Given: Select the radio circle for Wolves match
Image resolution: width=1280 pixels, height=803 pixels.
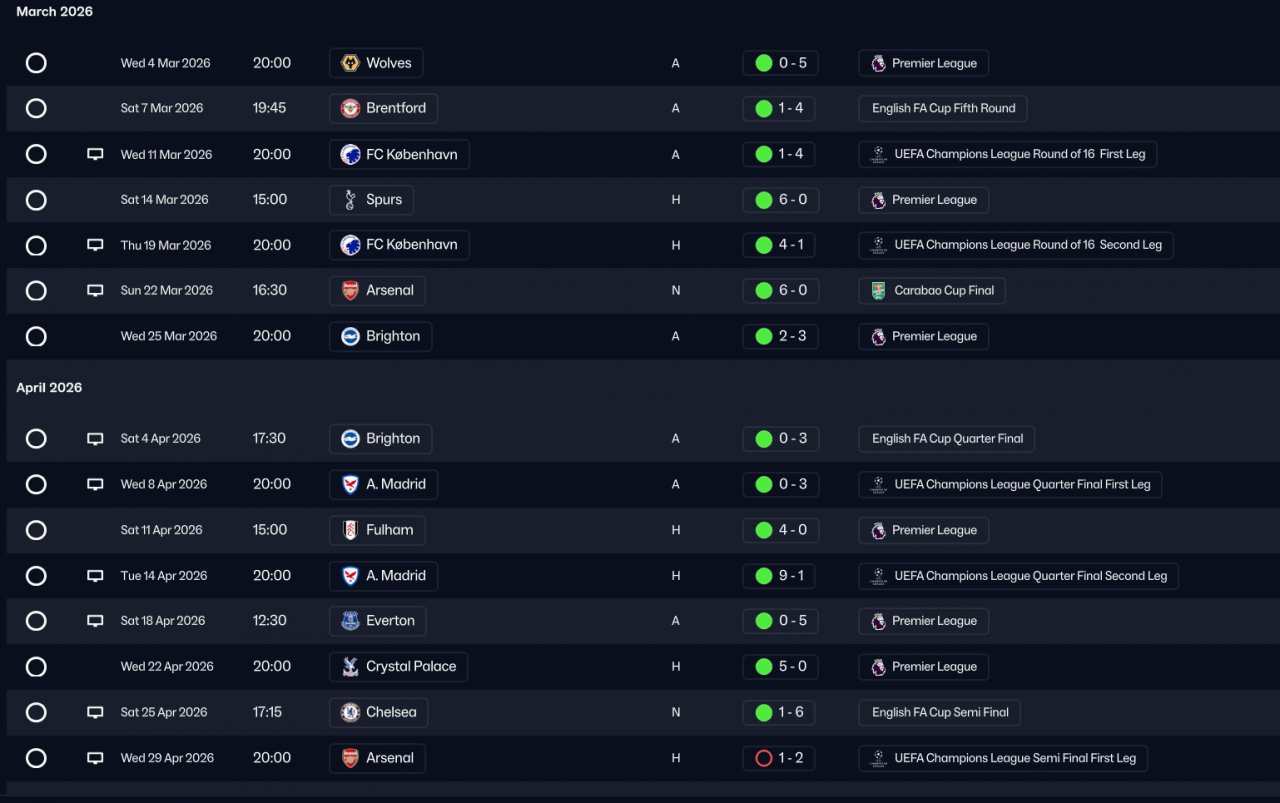Looking at the screenshot, I should click(x=36, y=63).
